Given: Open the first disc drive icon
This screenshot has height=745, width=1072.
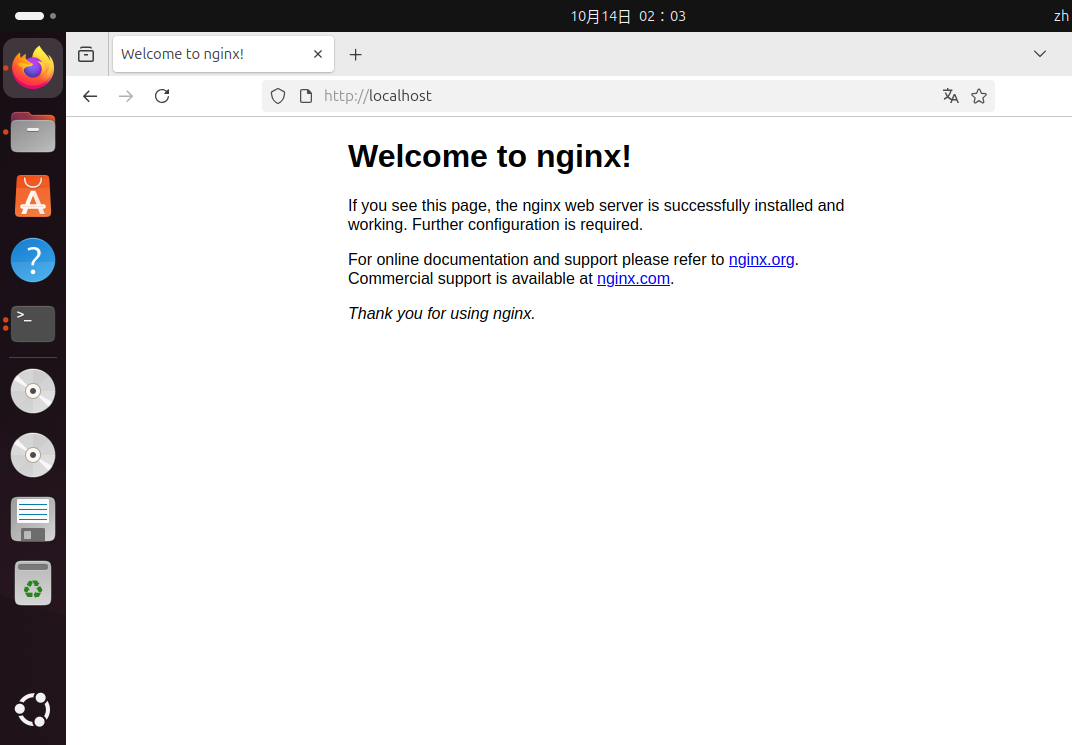Looking at the screenshot, I should (x=33, y=391).
